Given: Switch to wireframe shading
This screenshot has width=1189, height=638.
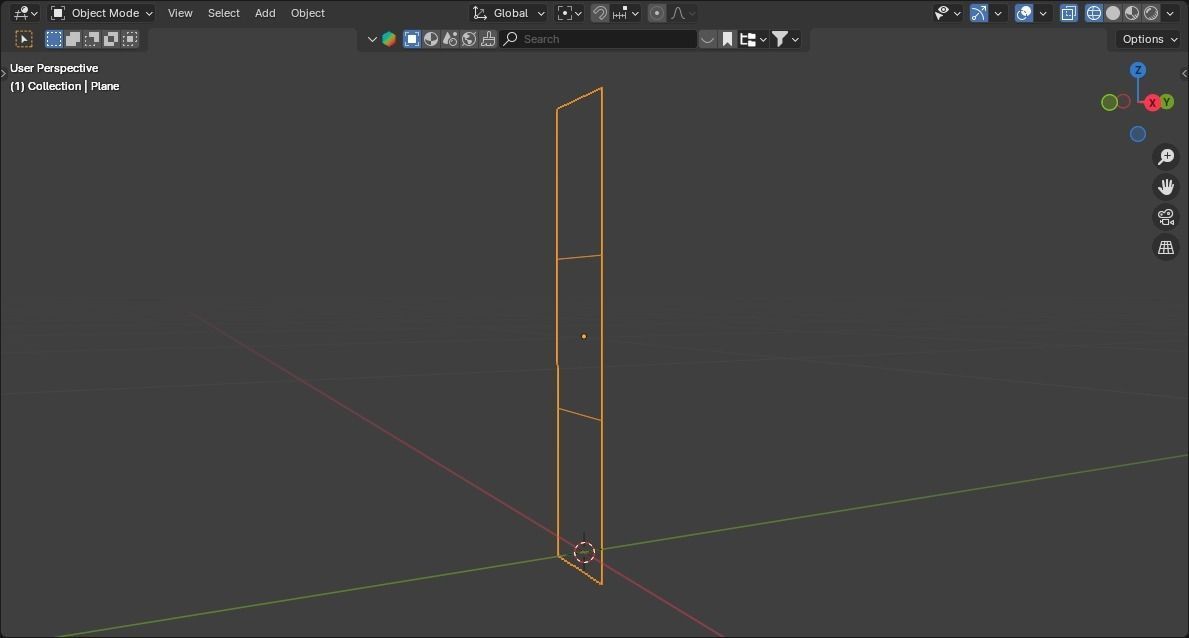Looking at the screenshot, I should pos(1093,13).
